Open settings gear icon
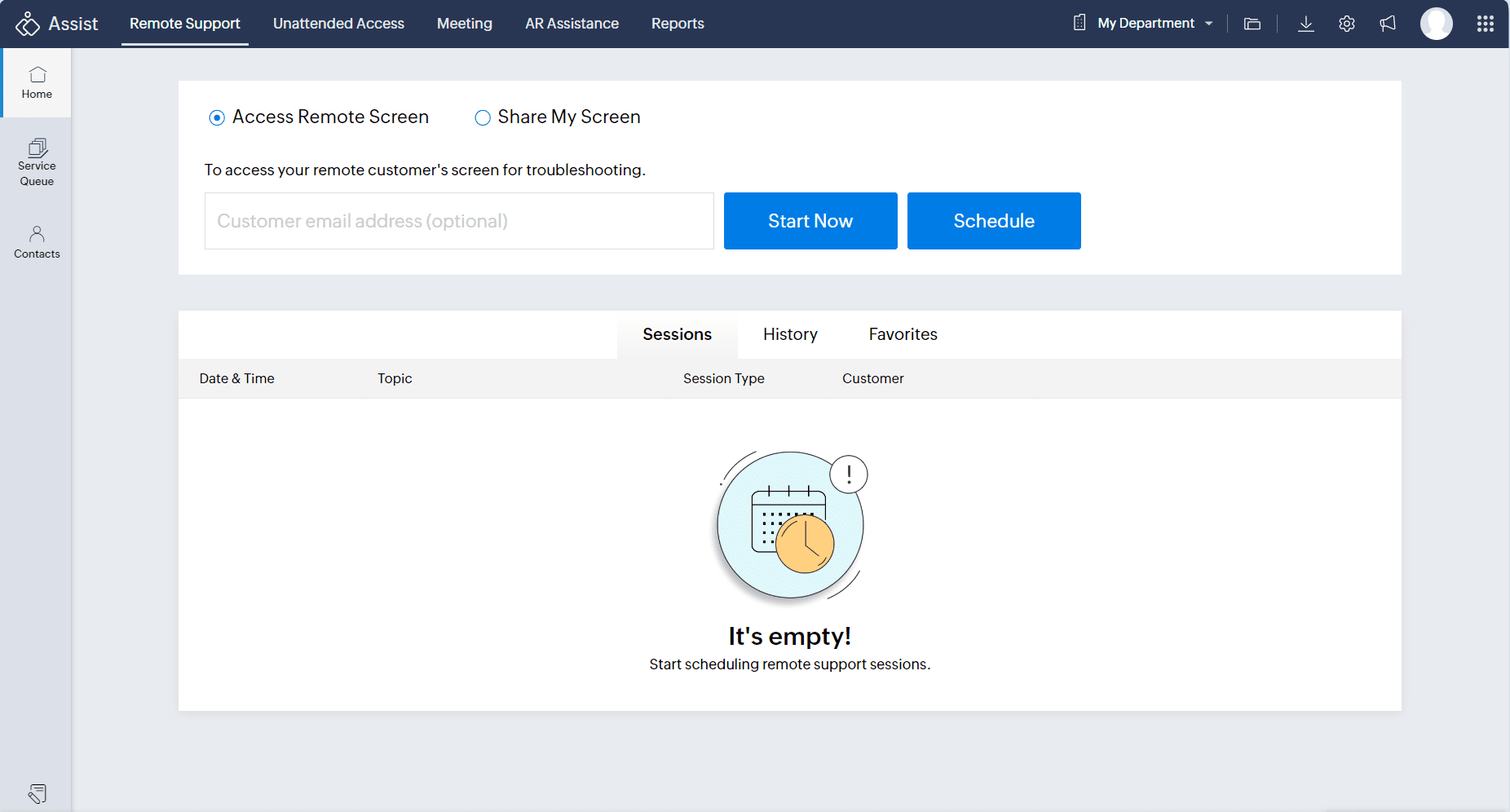Screen dimensions: 1510x812 [x=1347, y=24]
